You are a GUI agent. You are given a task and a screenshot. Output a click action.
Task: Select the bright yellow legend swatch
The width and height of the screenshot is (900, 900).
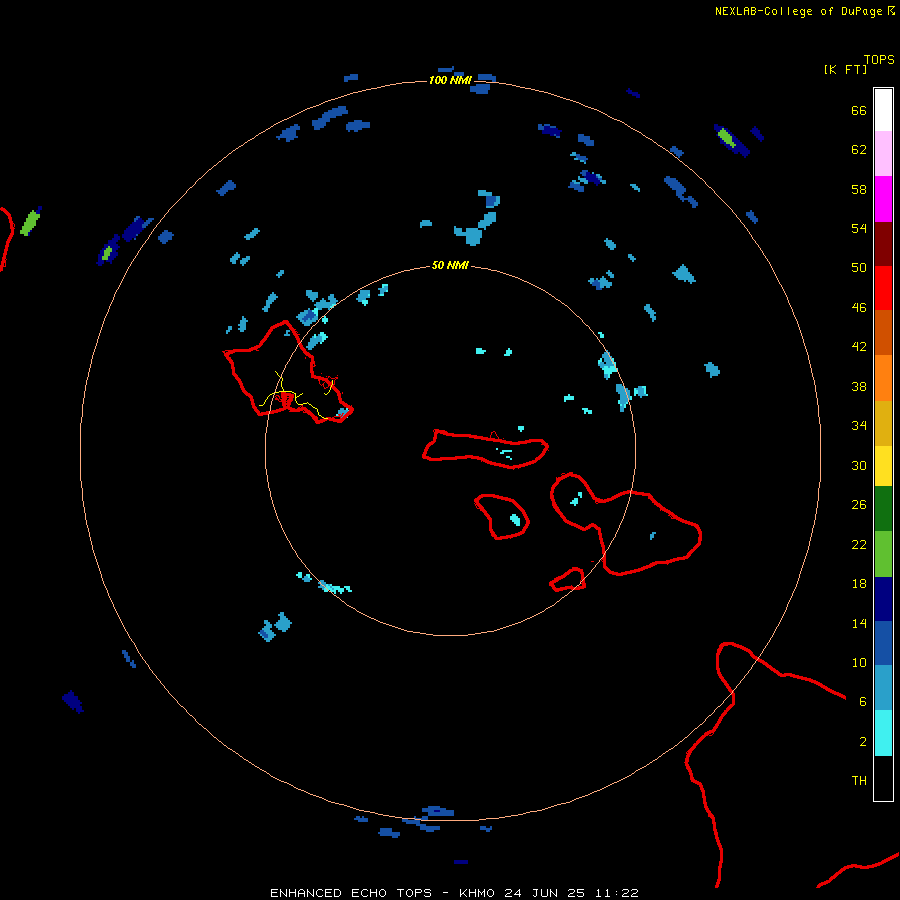[883, 465]
